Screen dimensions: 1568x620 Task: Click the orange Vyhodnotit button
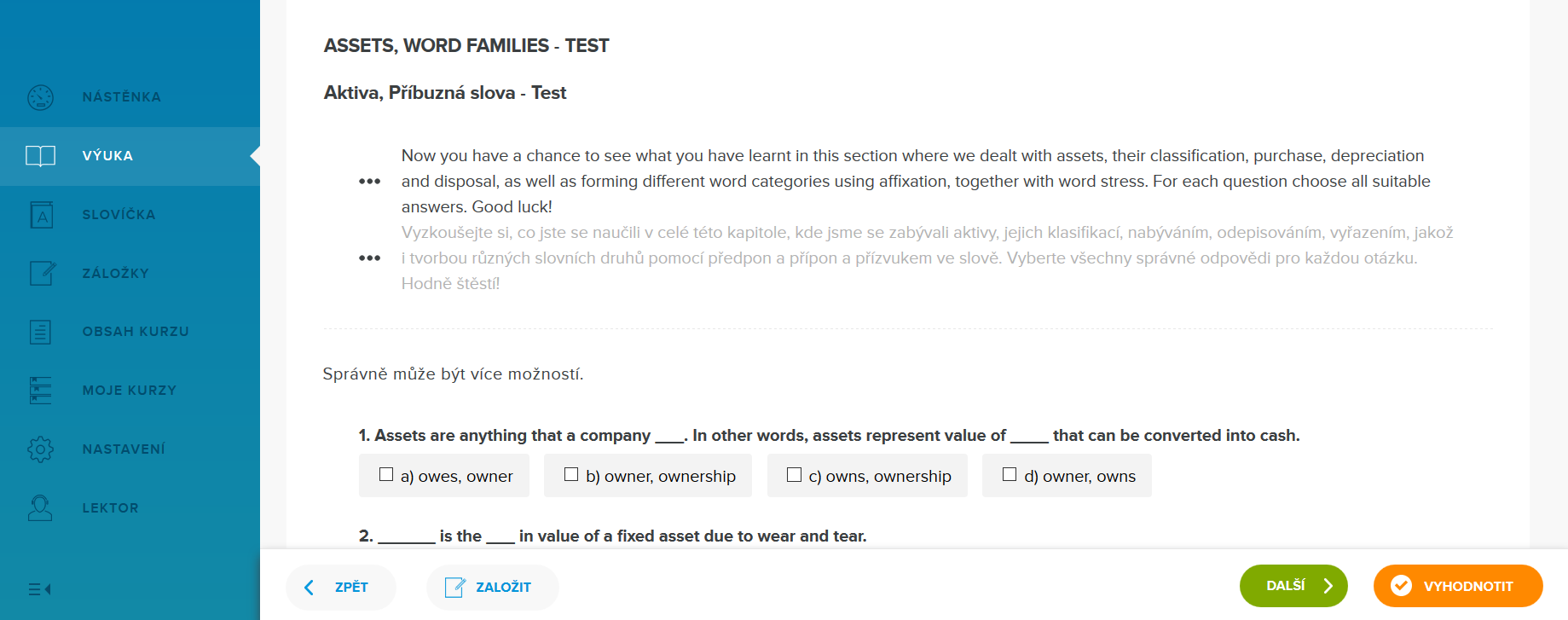coord(1457,586)
